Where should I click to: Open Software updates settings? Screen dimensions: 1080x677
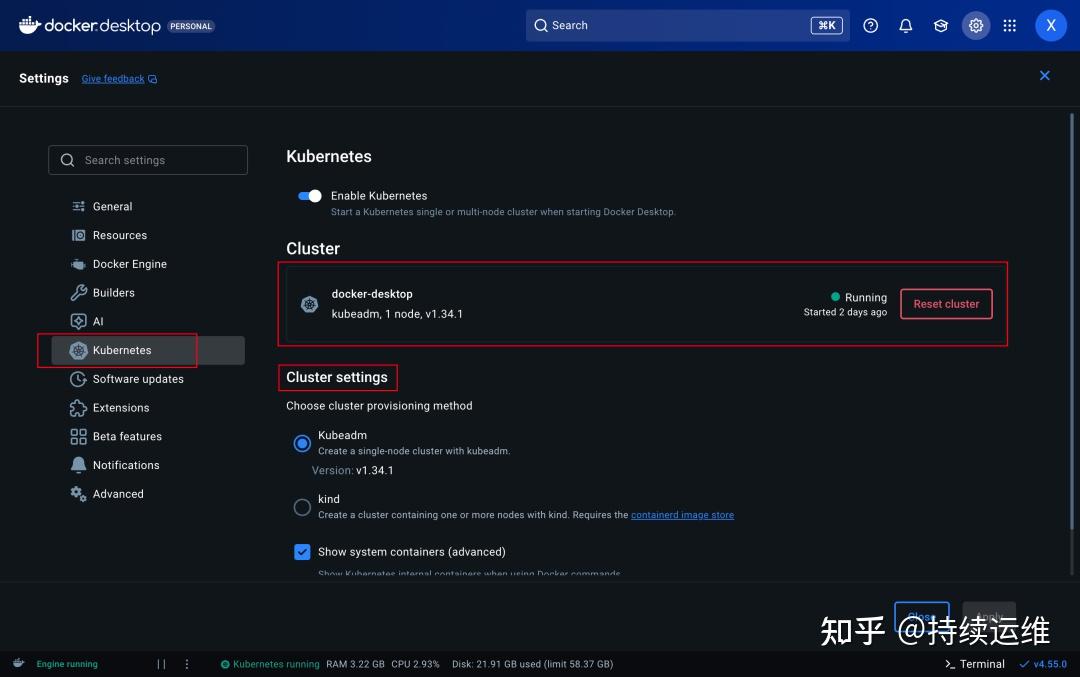(137, 378)
